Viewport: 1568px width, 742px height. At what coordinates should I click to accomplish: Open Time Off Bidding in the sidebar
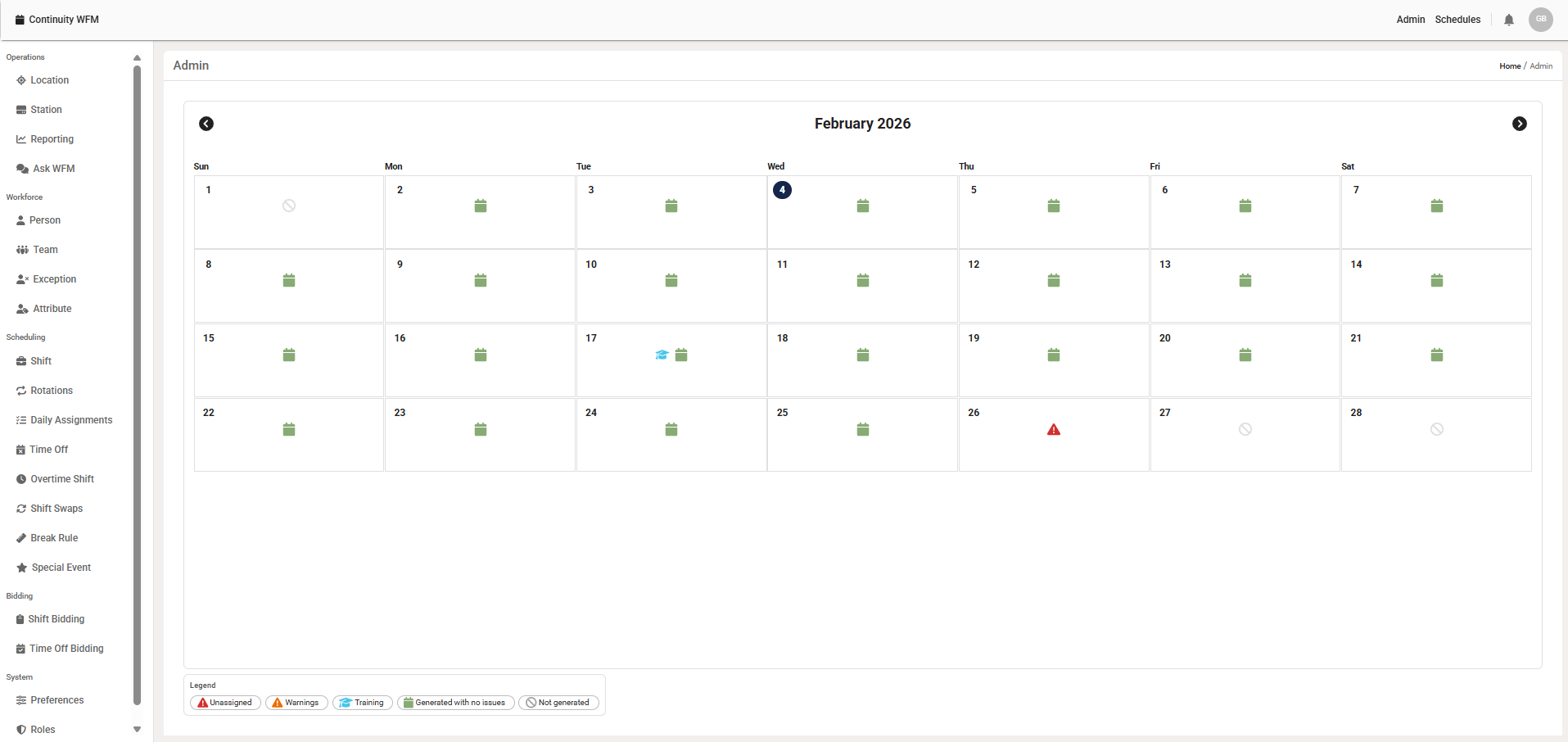click(x=60, y=649)
